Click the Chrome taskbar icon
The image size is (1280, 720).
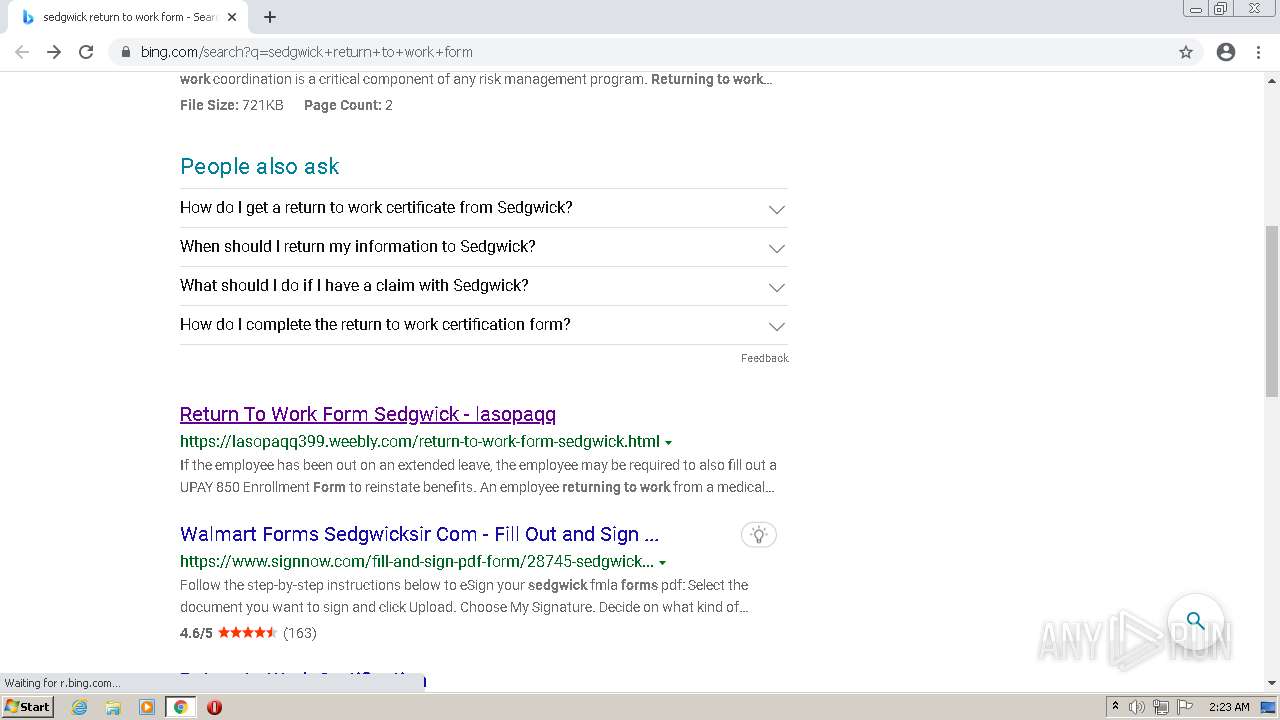coord(180,707)
